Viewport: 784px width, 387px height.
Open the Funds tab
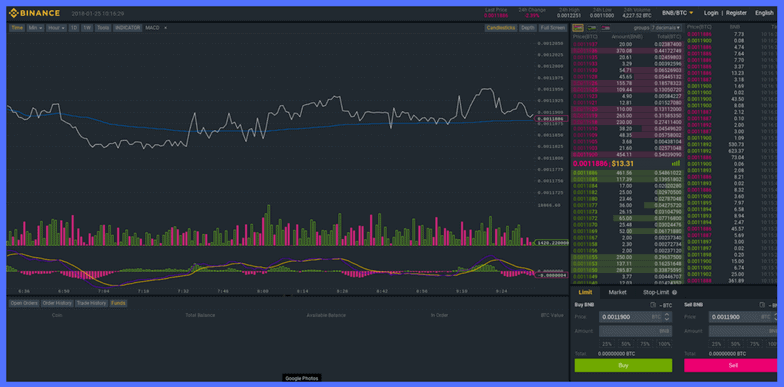click(x=118, y=303)
